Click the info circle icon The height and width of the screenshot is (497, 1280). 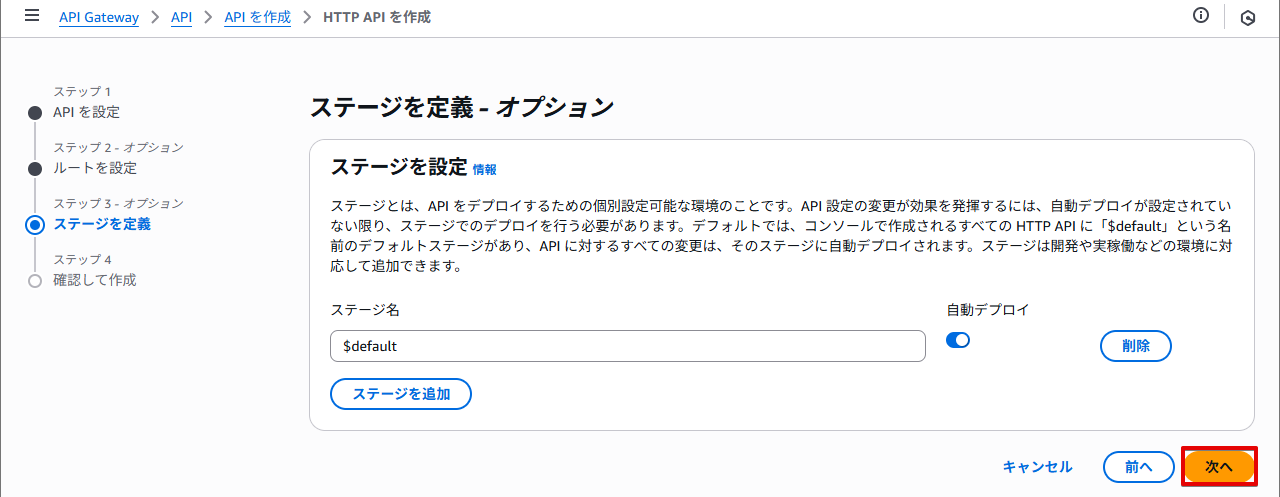point(1201,16)
